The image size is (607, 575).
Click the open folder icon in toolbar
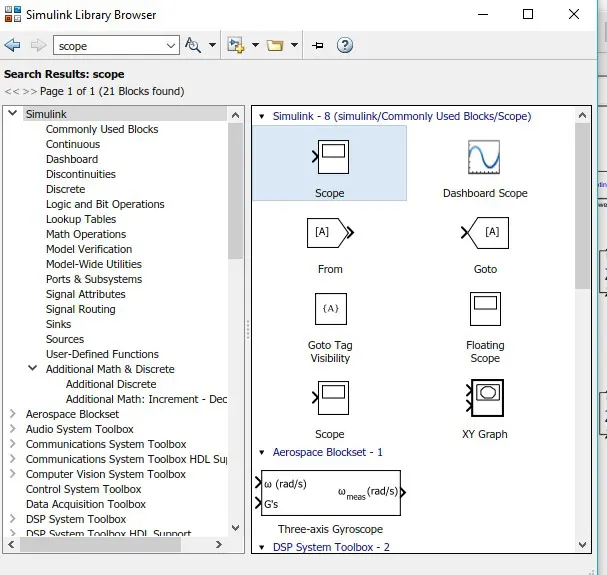click(x=274, y=46)
